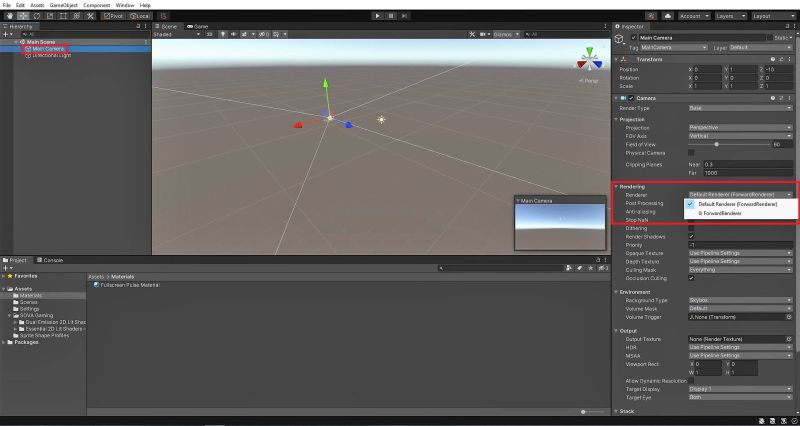800x426 pixels.
Task: Select Default Renderer (ForwardRenderer) option
Action: click(x=741, y=204)
